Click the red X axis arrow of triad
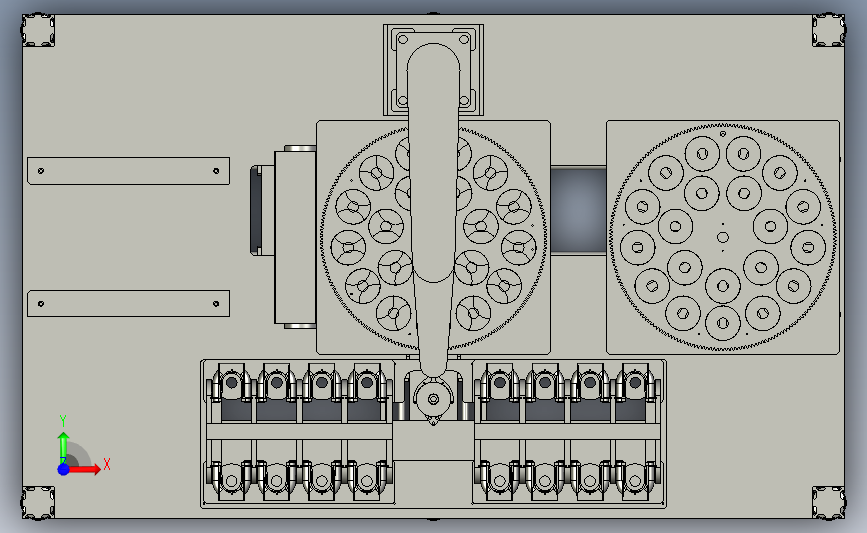The width and height of the screenshot is (867, 533). 86,469
